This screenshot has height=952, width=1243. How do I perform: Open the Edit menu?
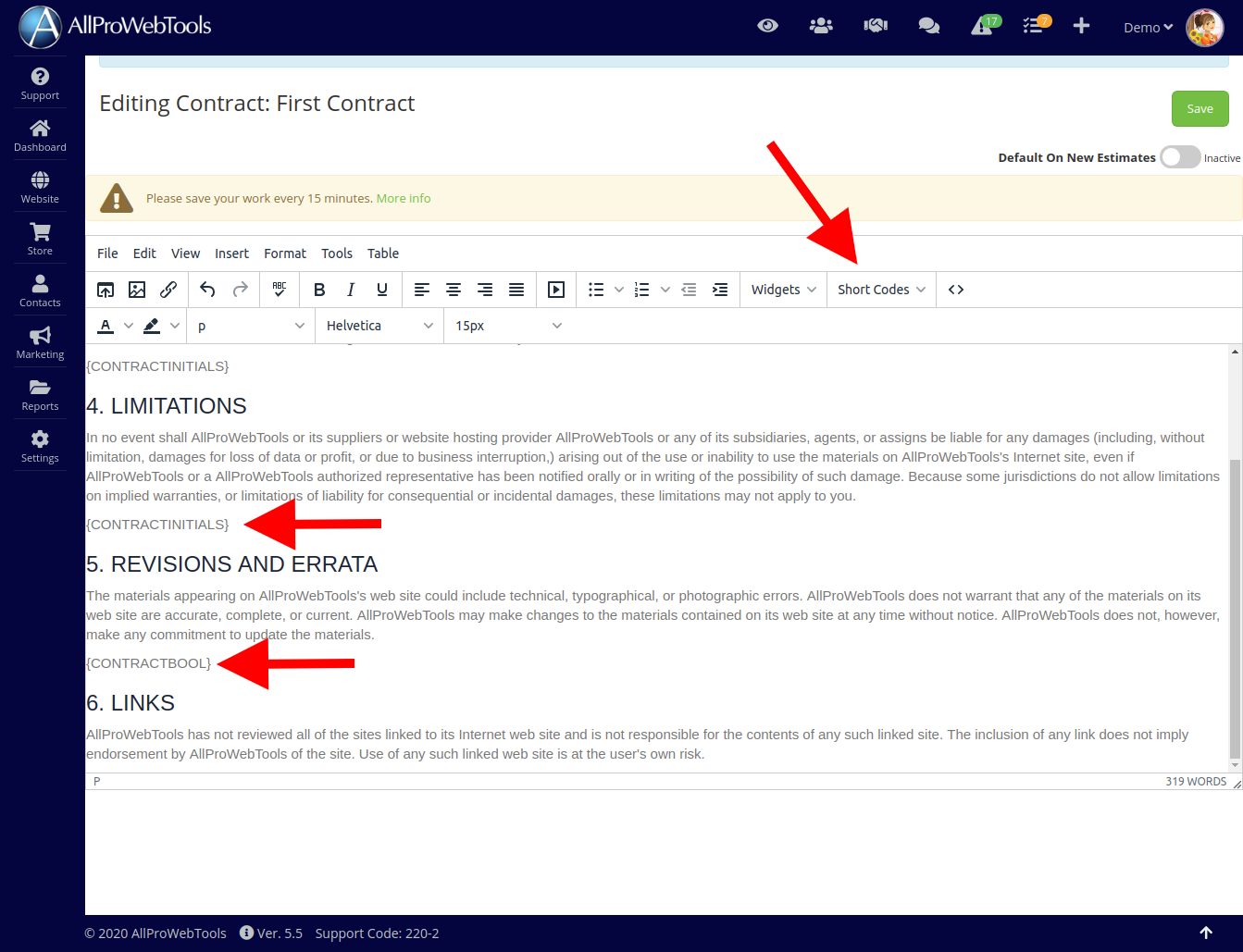[x=144, y=253]
